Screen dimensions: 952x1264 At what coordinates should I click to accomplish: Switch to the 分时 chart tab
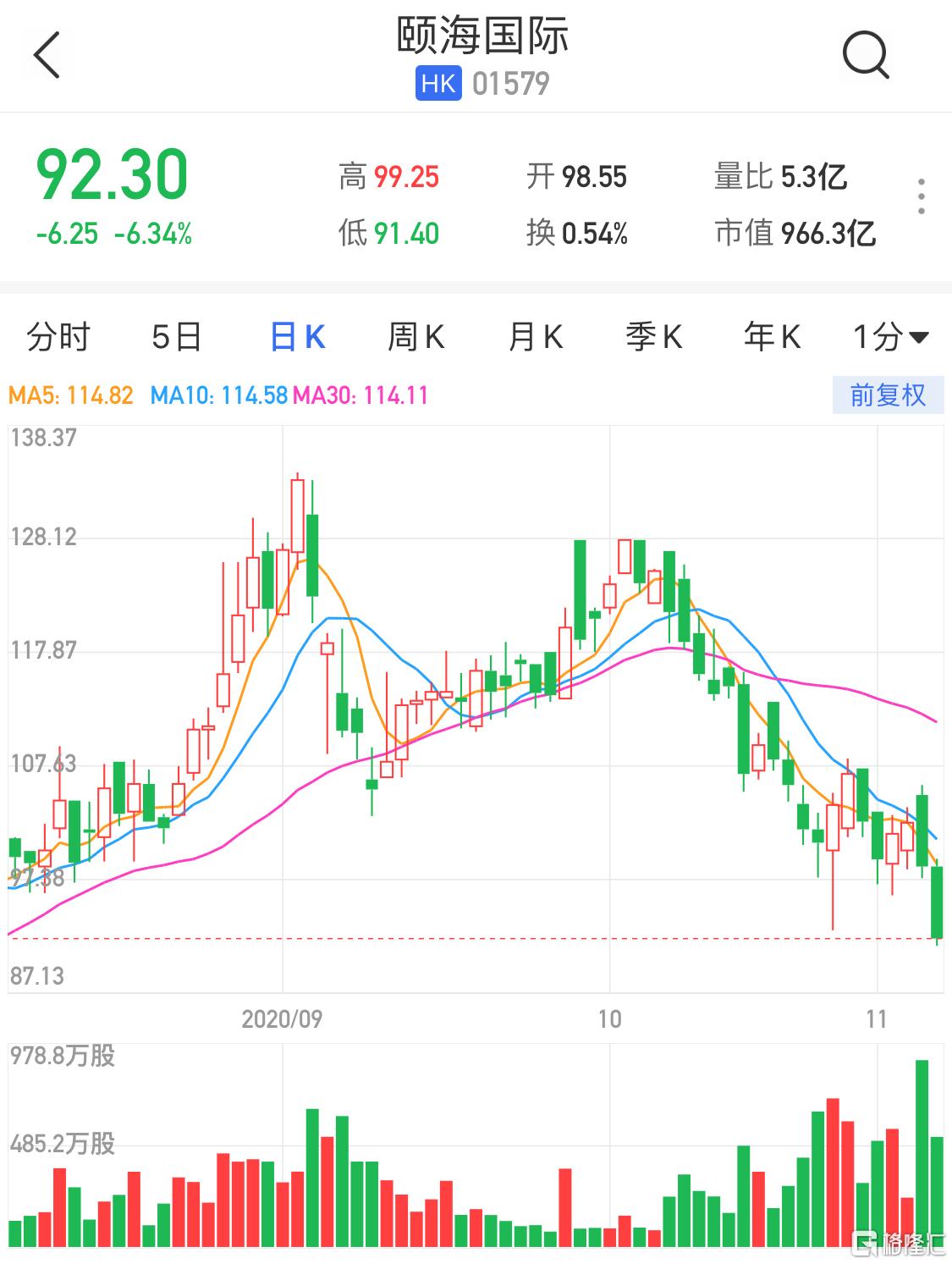58,337
